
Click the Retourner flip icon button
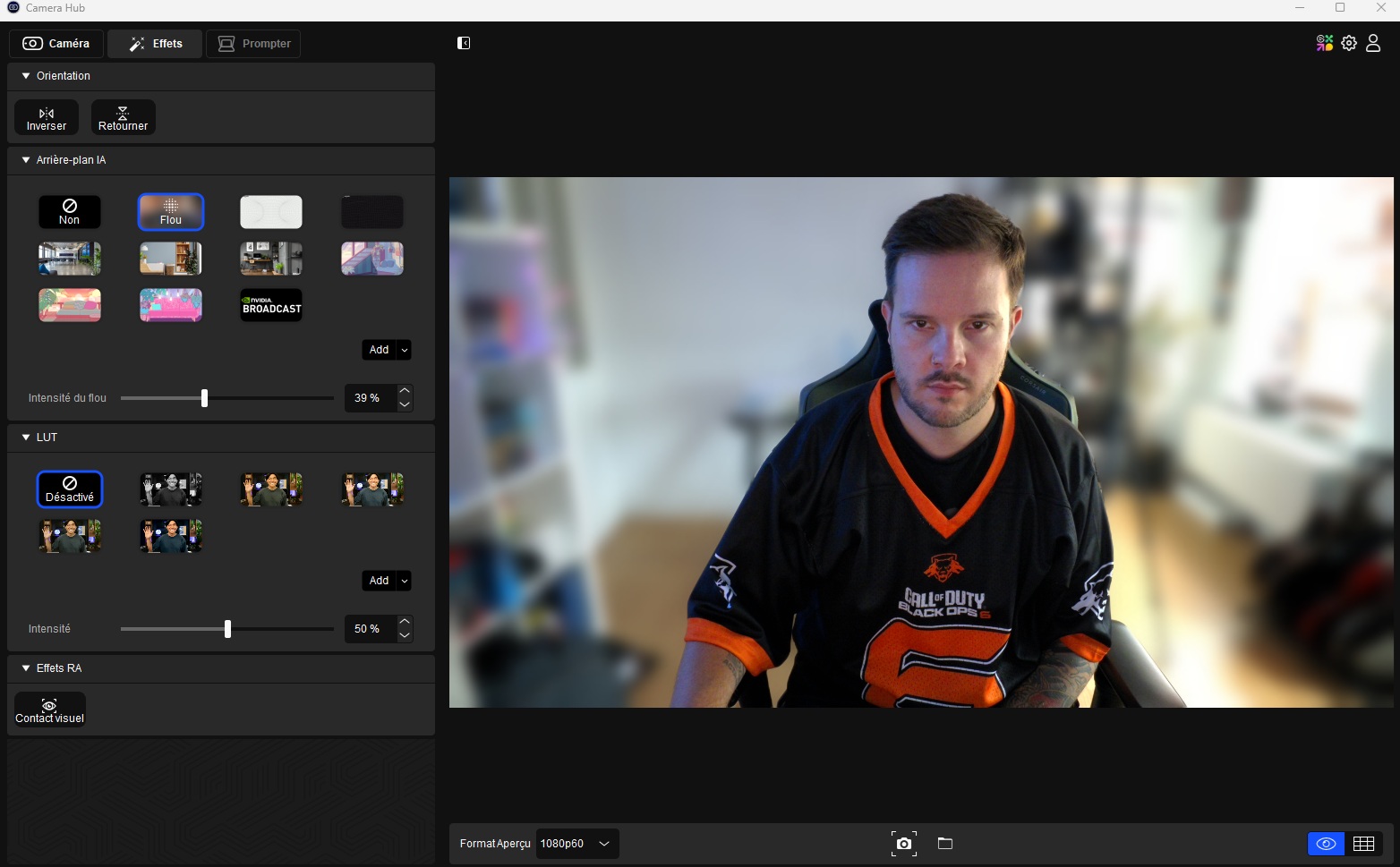(x=123, y=118)
